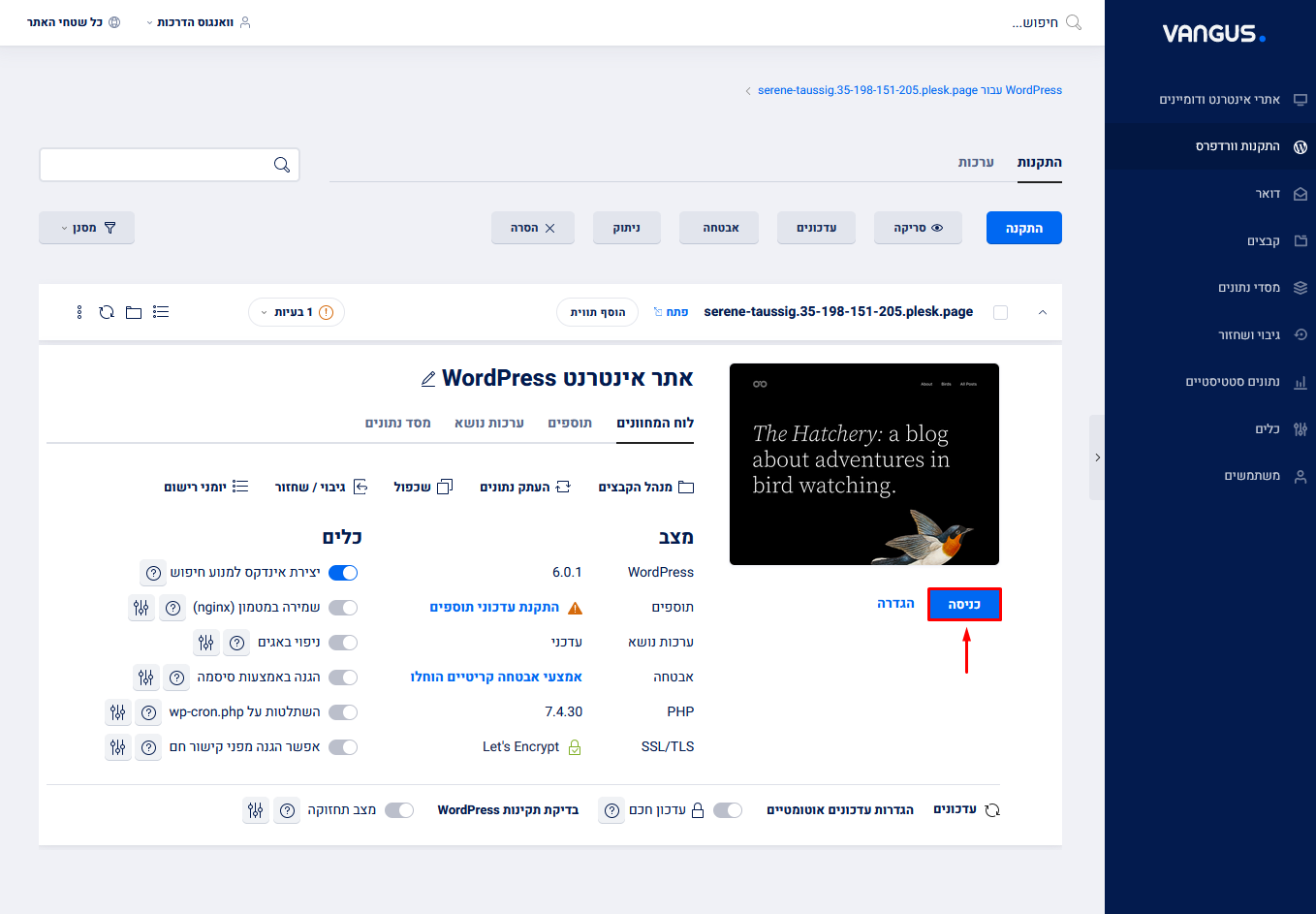Click the הגדרה setup link

point(895,603)
